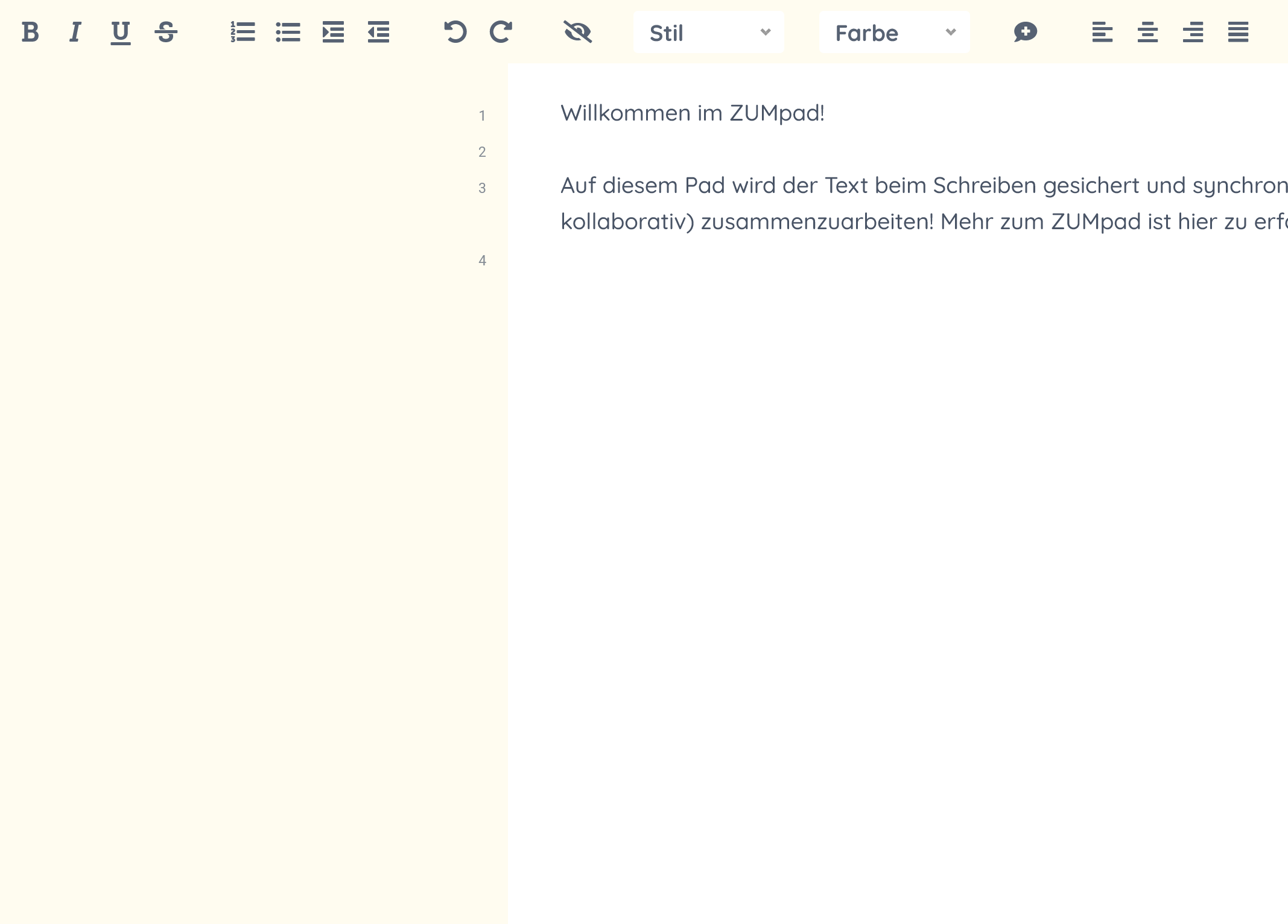
Task: Toggle underline formatting
Action: 121,32
